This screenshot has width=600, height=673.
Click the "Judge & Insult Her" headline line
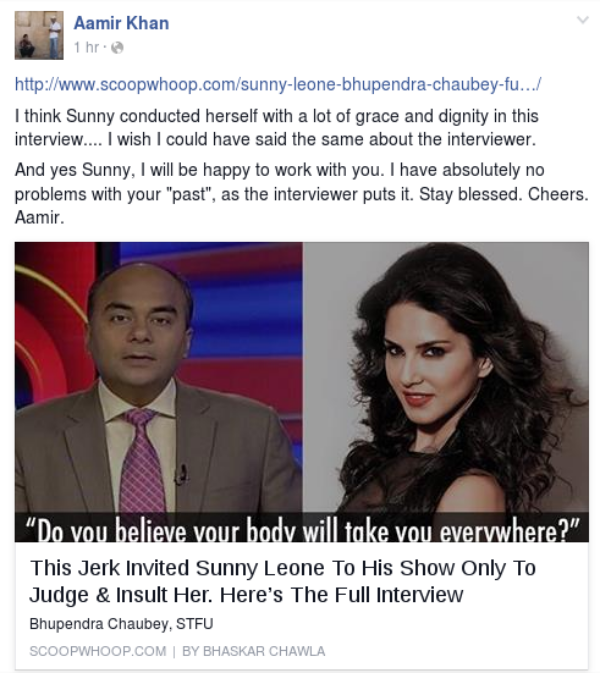point(246,595)
